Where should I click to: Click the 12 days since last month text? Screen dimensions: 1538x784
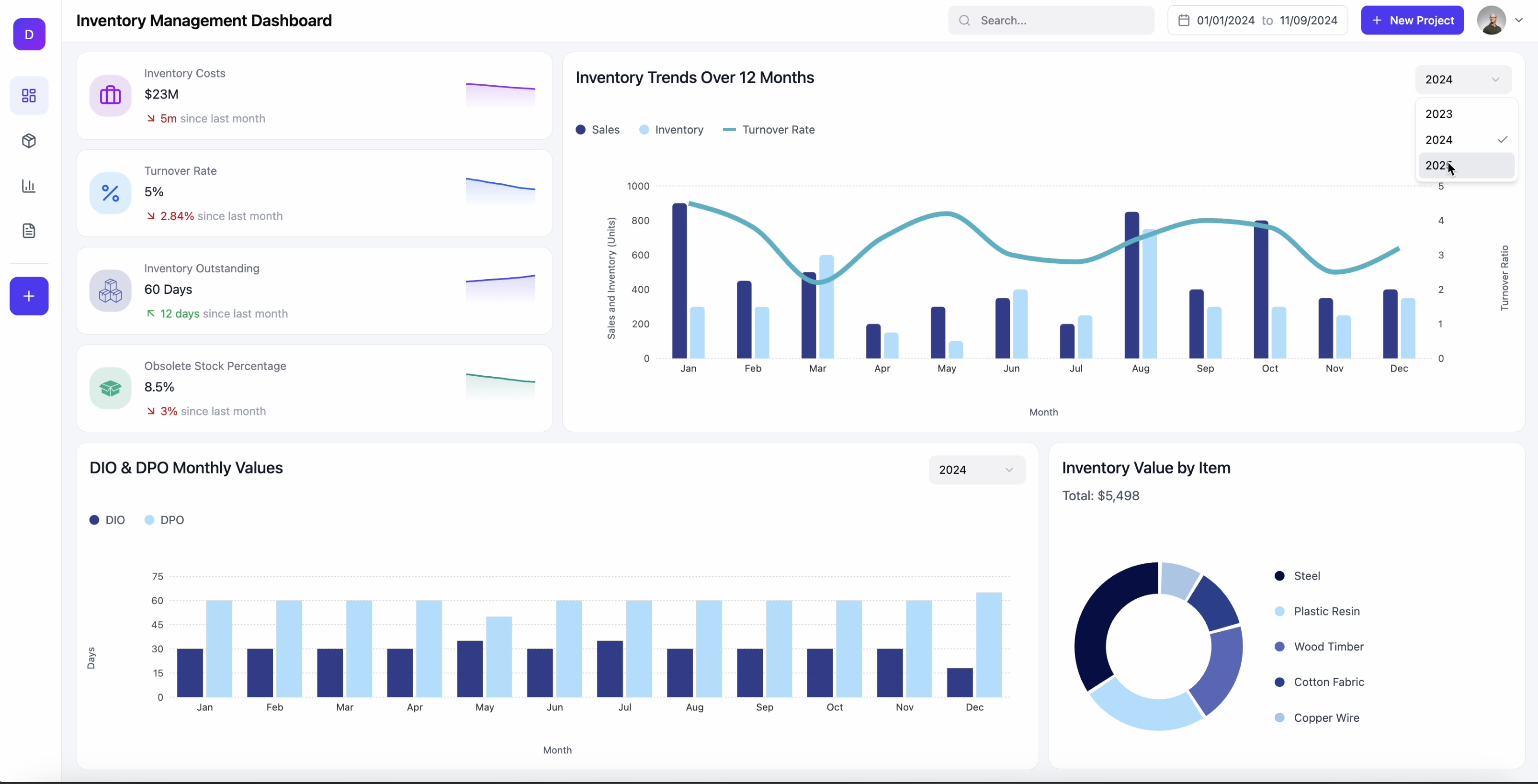(217, 314)
